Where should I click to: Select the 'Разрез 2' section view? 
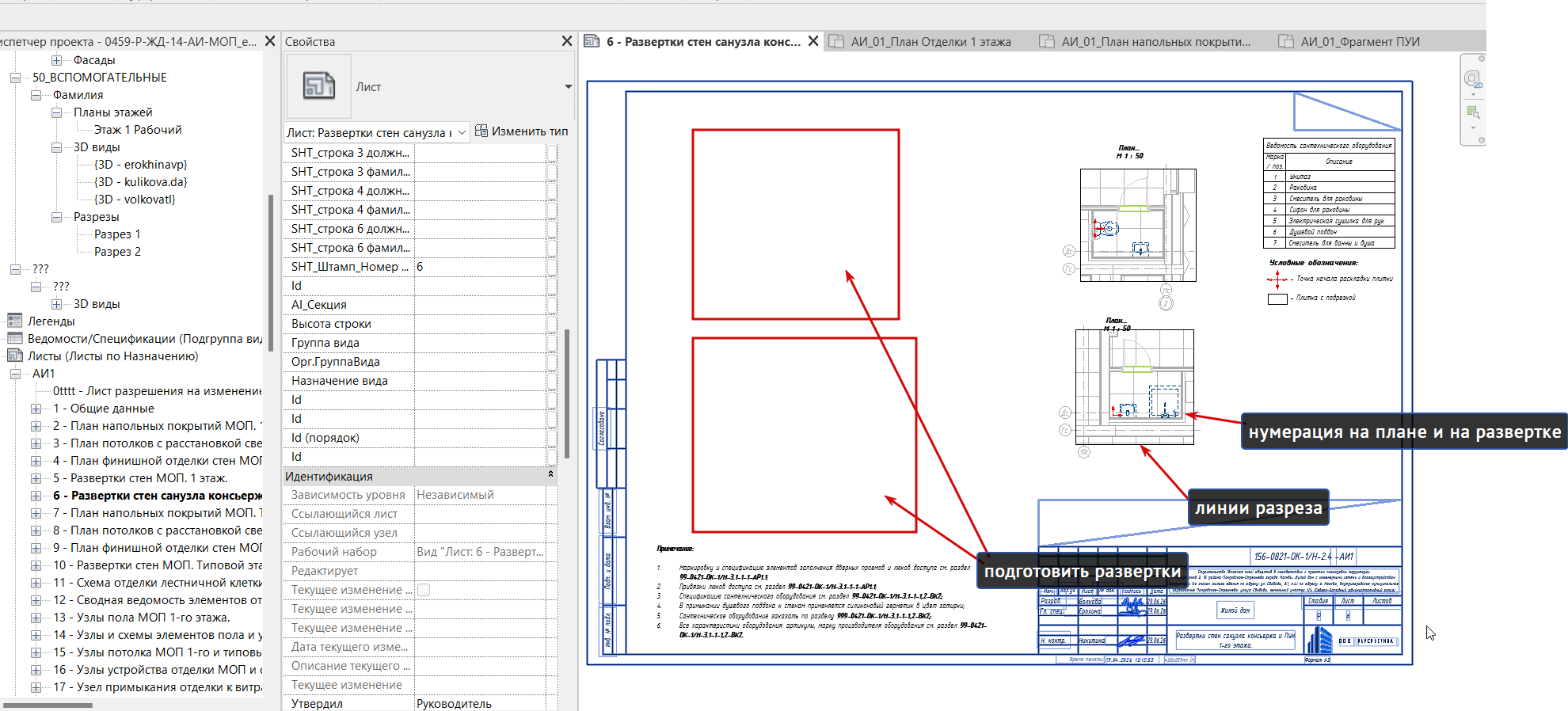pyautogui.click(x=117, y=252)
